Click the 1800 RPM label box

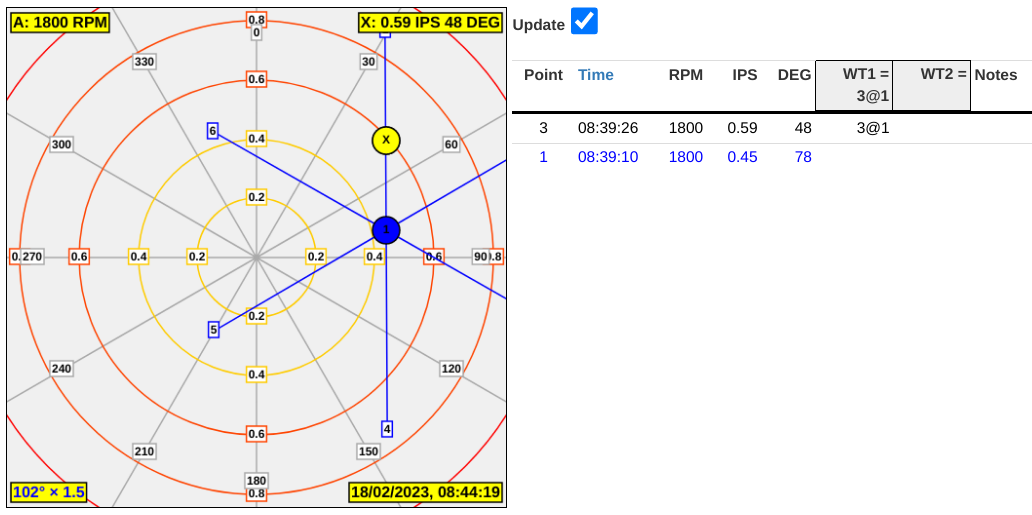pyautogui.click(x=61, y=22)
